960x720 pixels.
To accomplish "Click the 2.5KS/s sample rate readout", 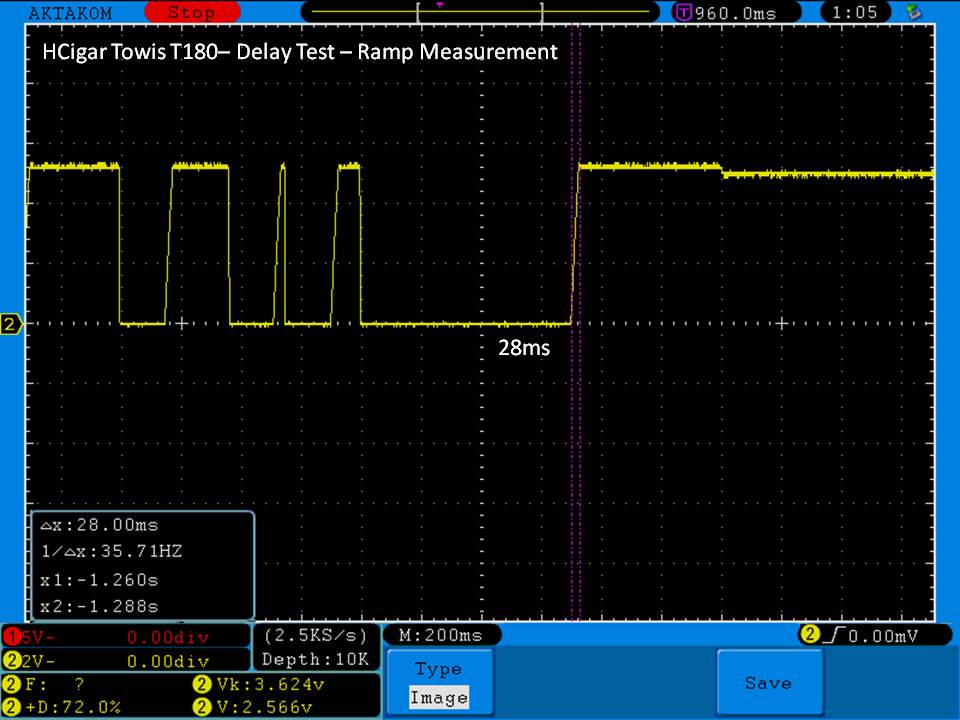I will click(x=316, y=636).
